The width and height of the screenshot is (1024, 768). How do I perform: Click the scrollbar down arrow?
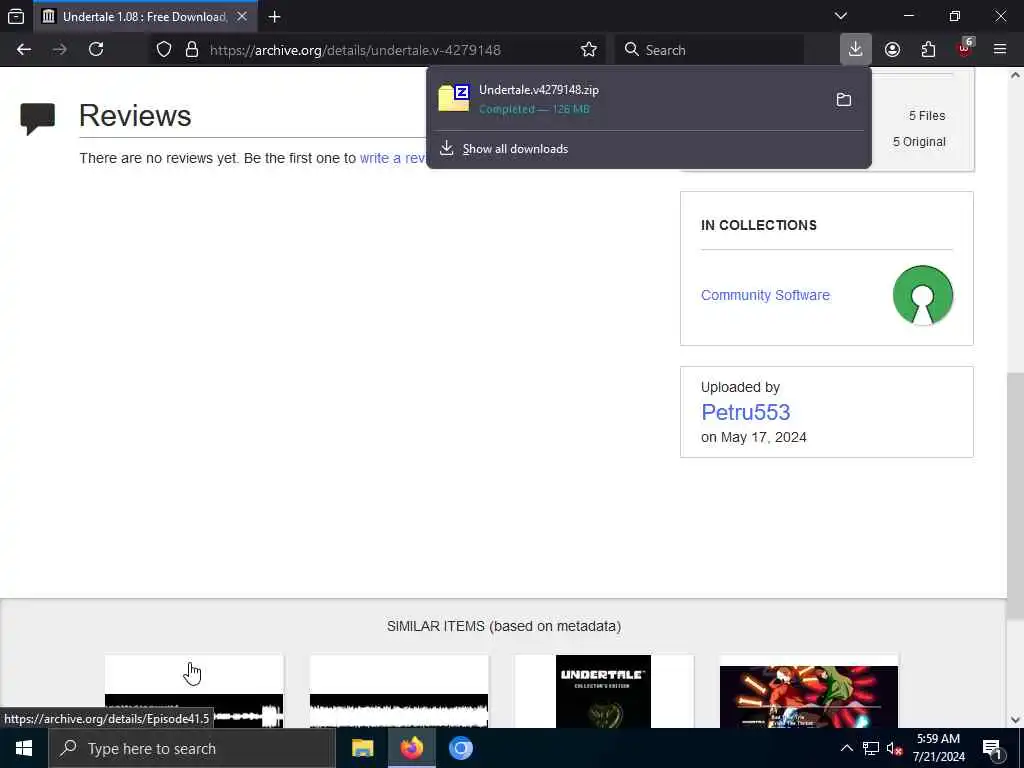click(1016, 720)
